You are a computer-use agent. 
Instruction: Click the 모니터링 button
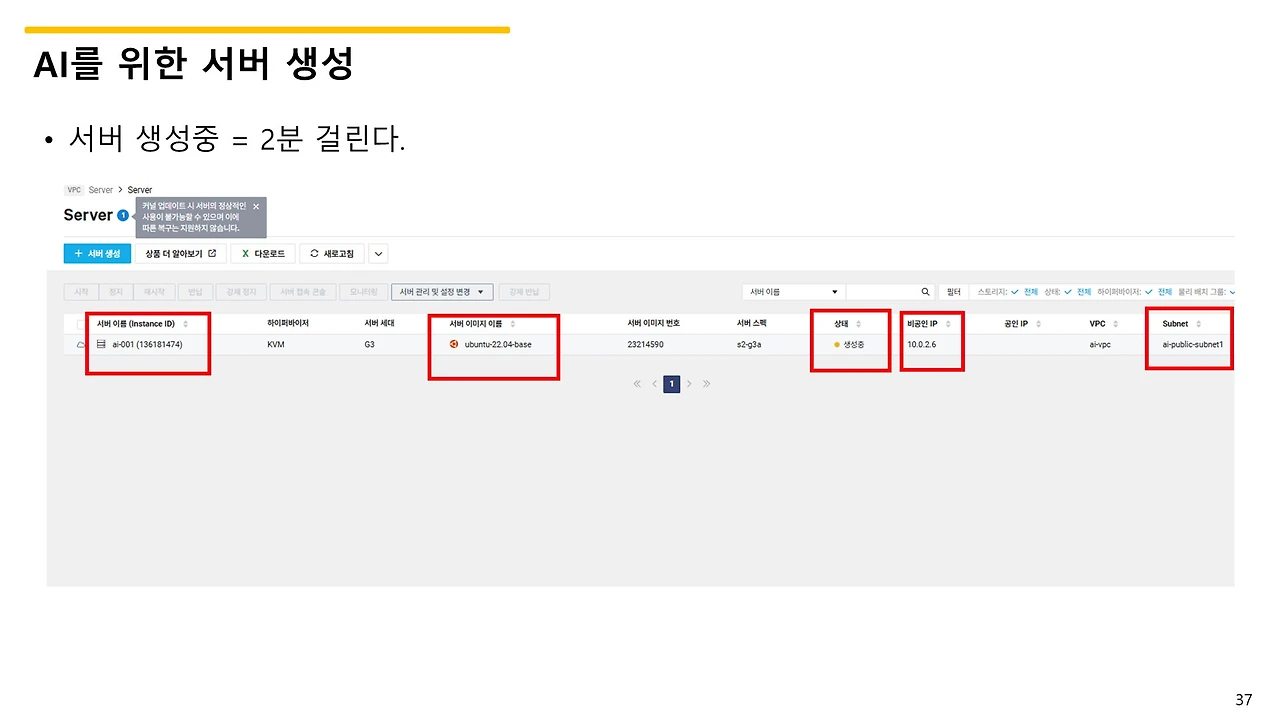click(x=363, y=292)
